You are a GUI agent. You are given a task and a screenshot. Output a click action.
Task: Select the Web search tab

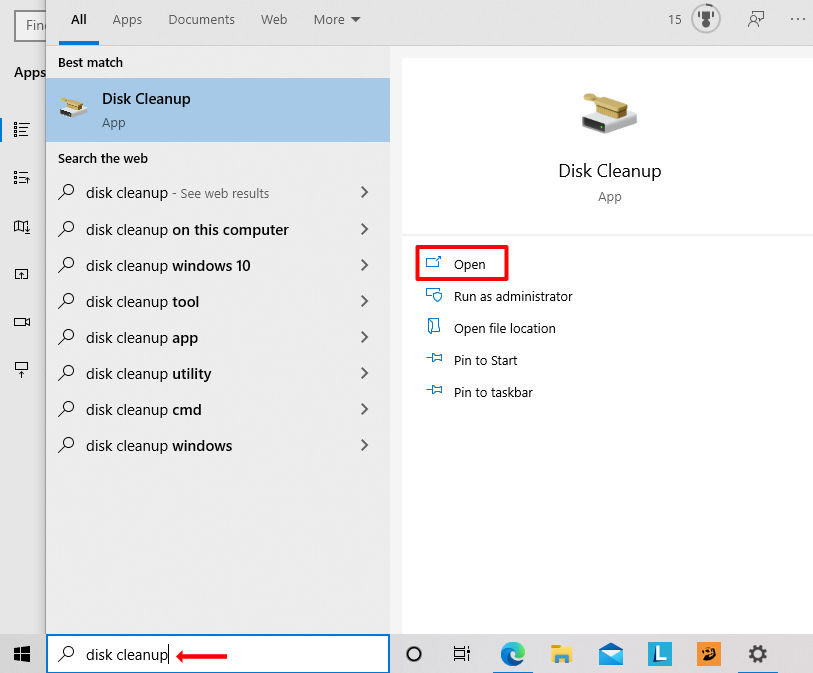[x=273, y=19]
